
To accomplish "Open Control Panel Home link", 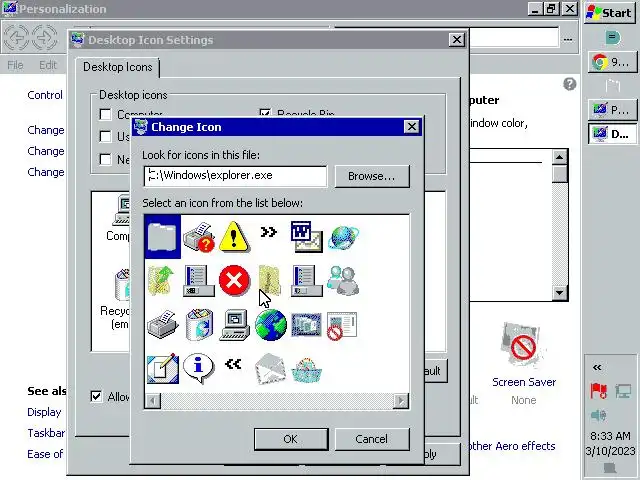I will (x=45, y=95).
